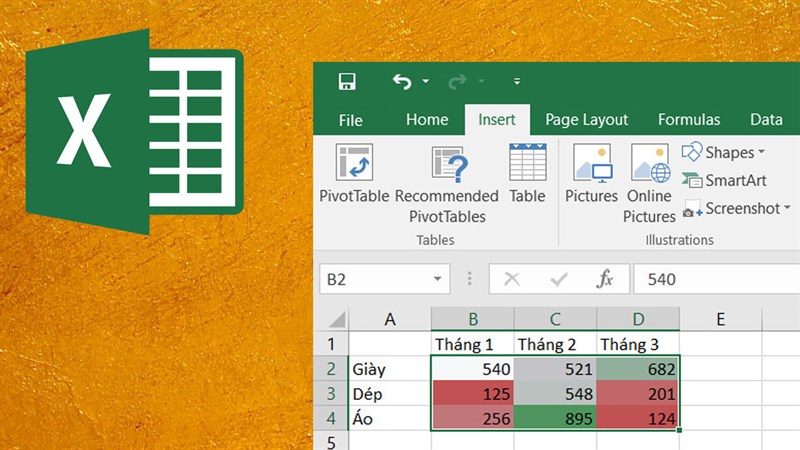Select the Insert tab

pos(497,120)
